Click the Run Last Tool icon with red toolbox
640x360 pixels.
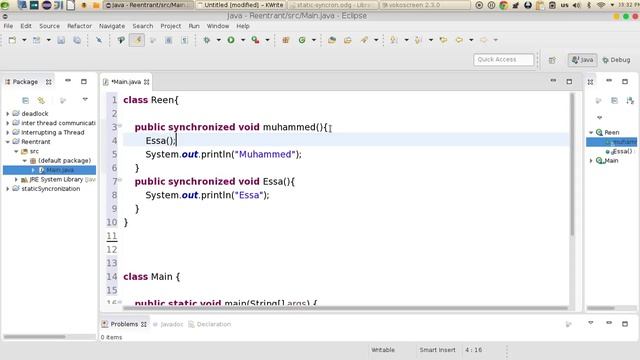click(x=256, y=40)
